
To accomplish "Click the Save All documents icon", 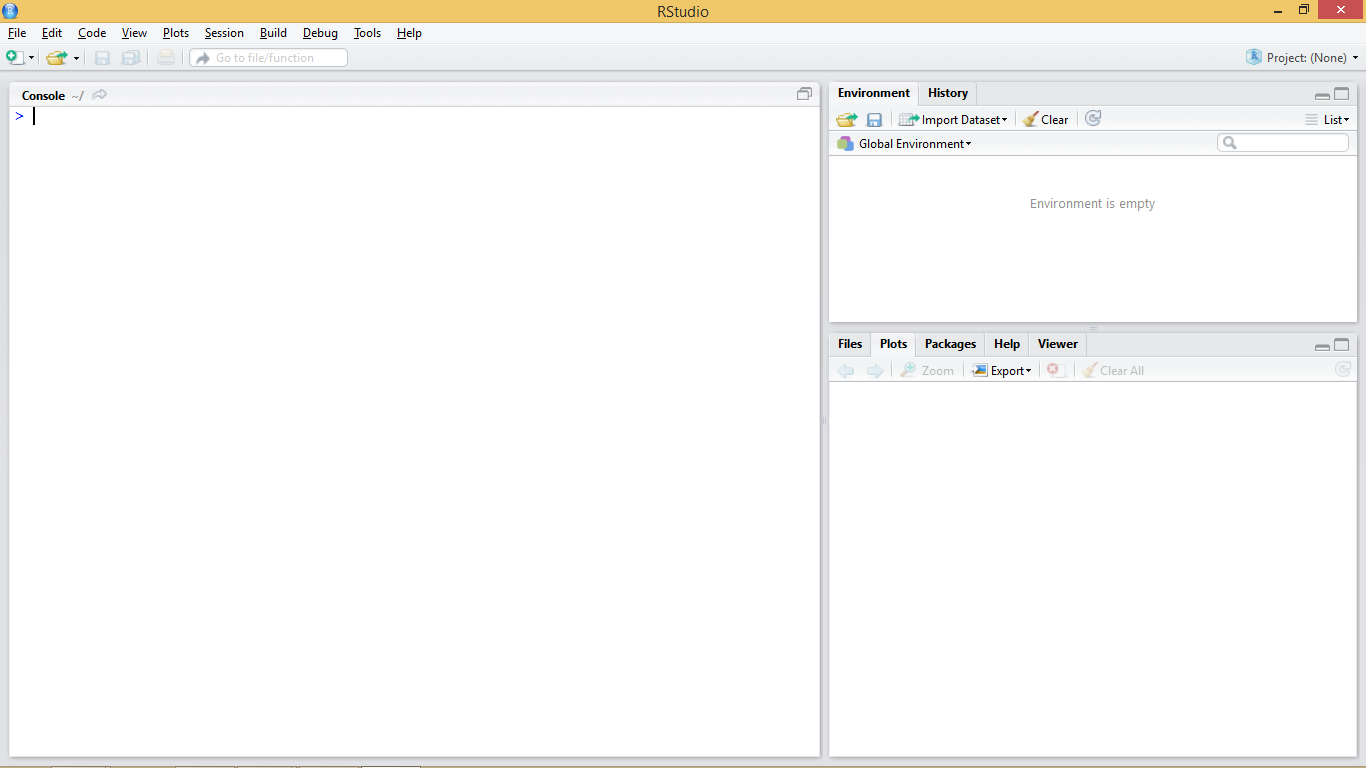I will point(131,58).
